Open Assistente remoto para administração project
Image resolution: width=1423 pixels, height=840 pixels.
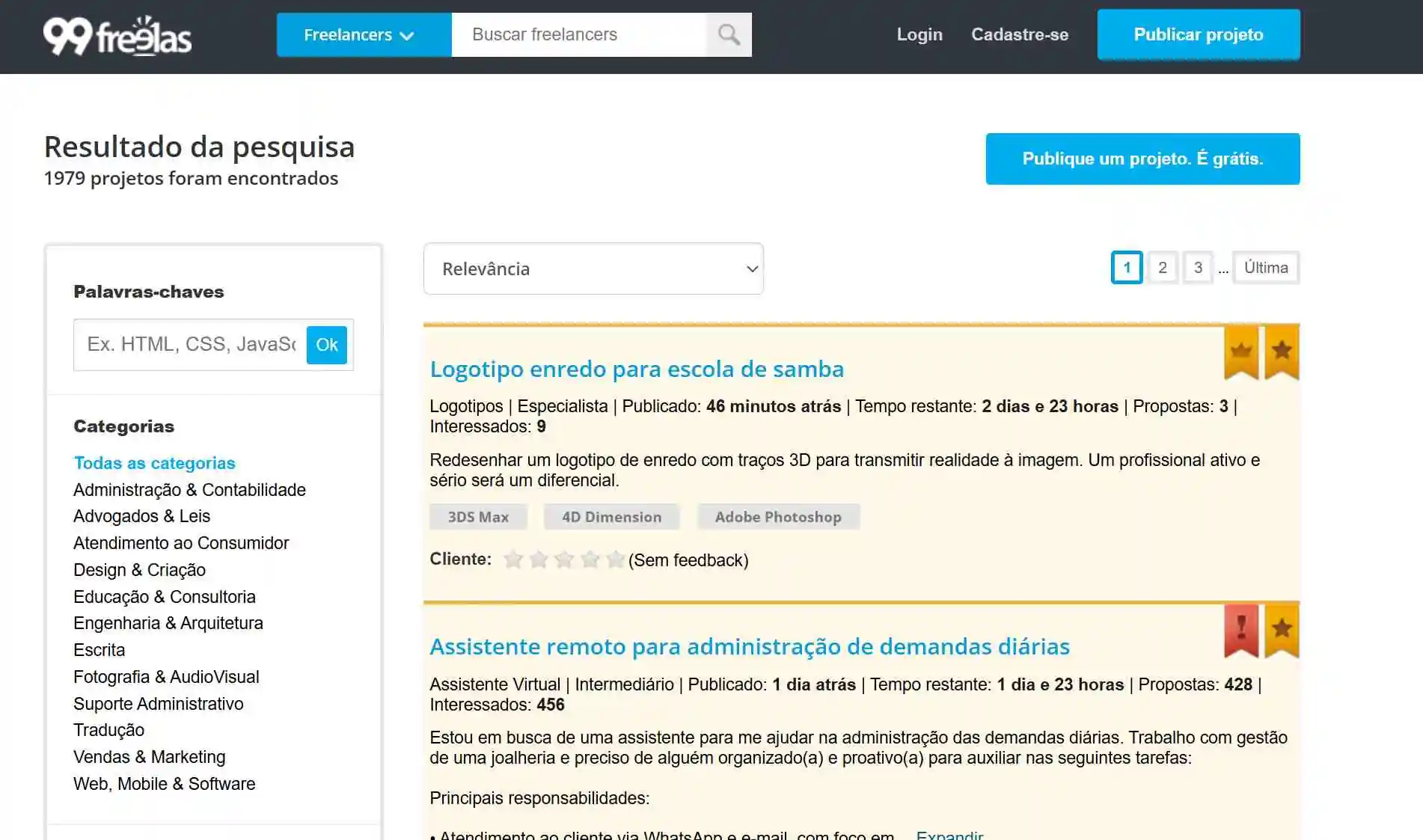750,646
